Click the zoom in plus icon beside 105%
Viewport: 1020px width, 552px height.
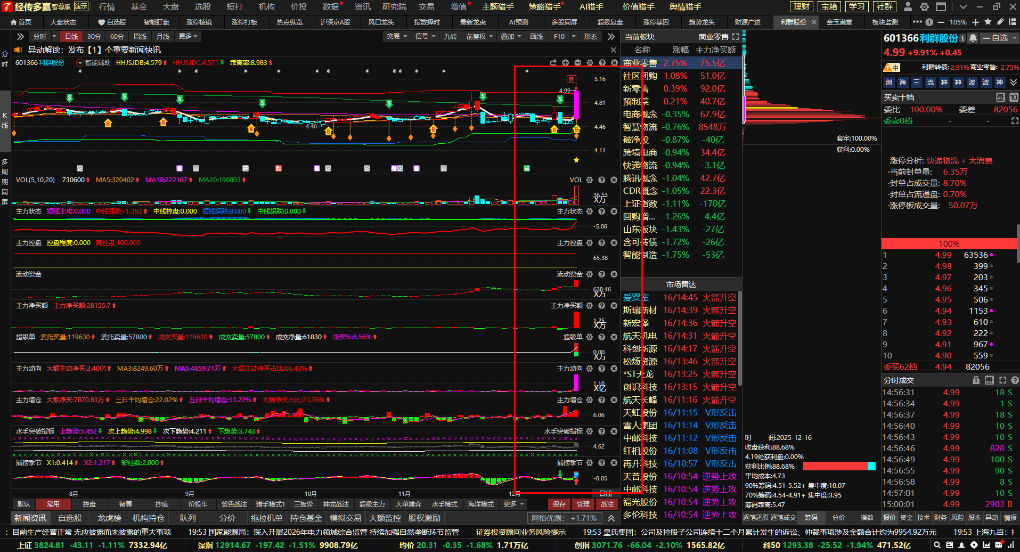[976, 21]
